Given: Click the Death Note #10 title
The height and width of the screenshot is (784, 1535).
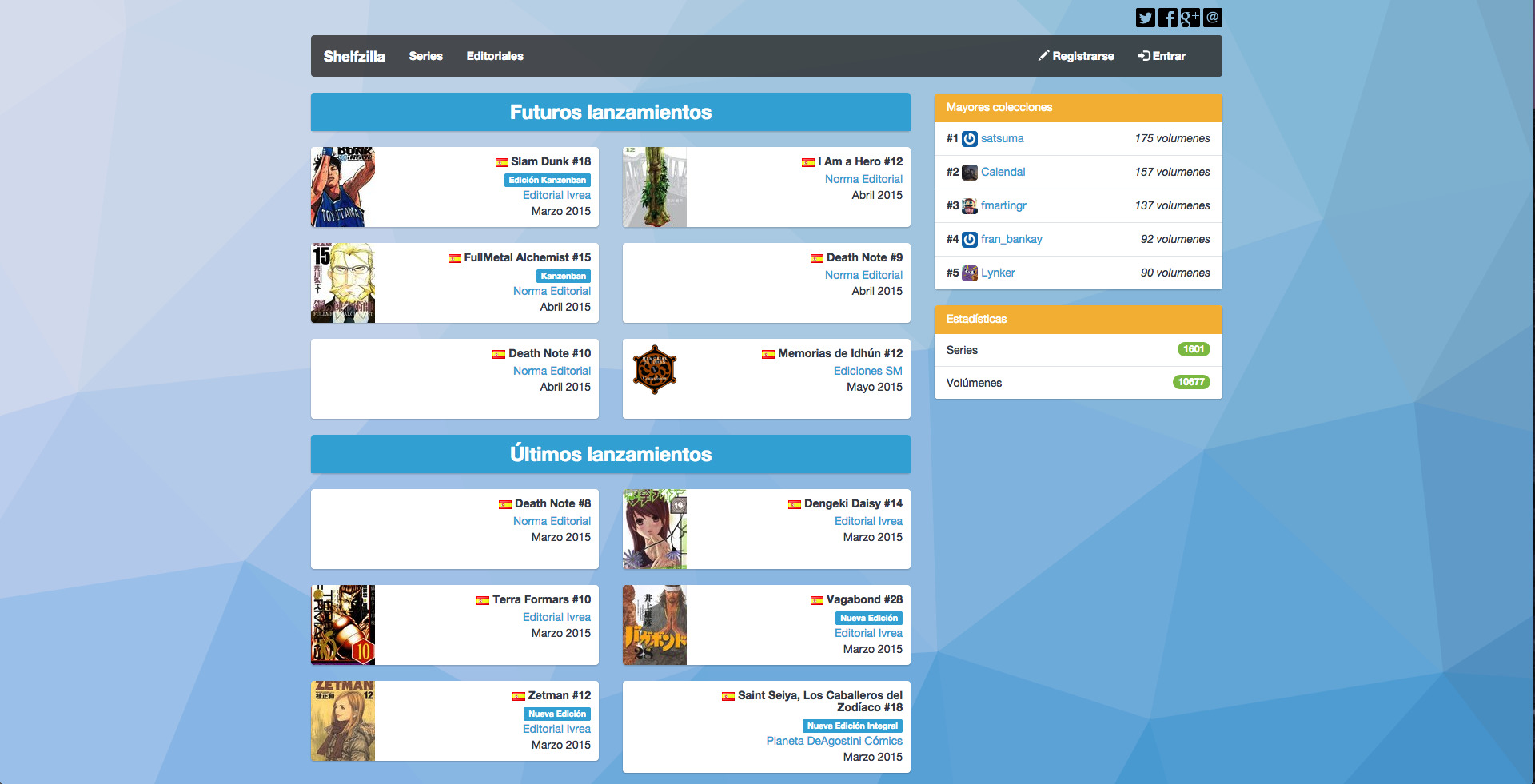Looking at the screenshot, I should pyautogui.click(x=550, y=353).
